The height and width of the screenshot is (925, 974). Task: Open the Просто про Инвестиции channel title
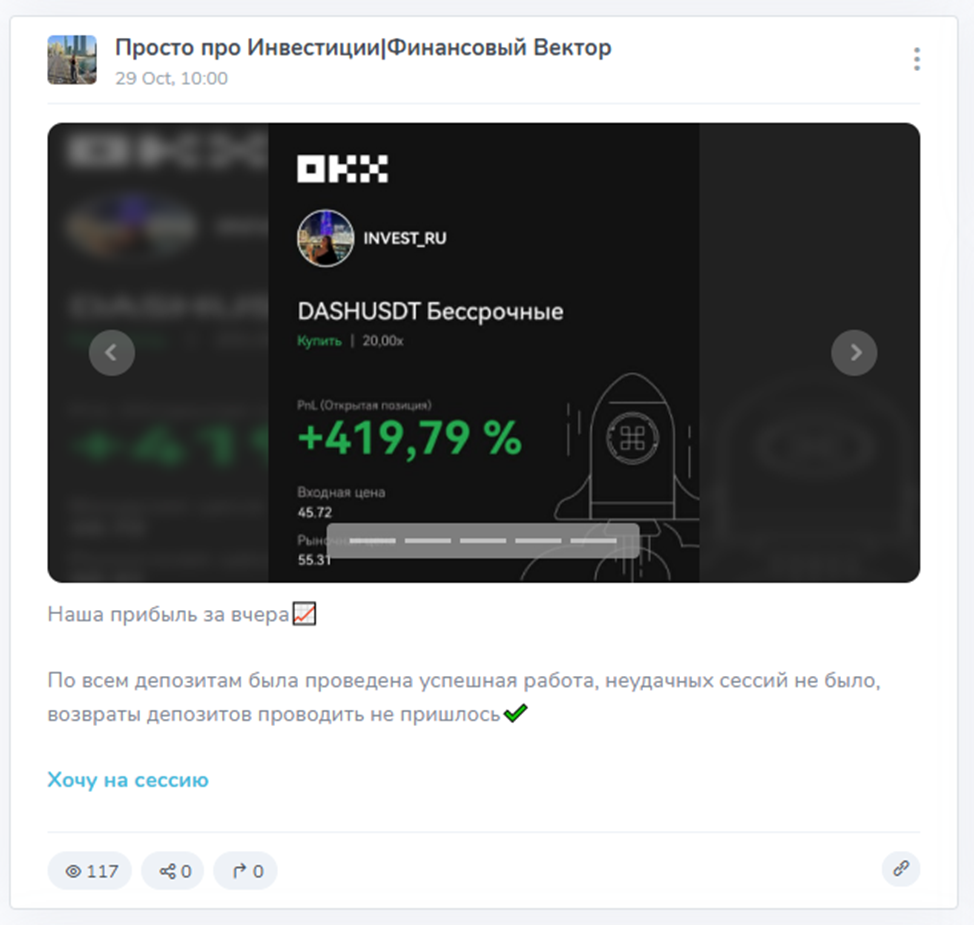(363, 47)
